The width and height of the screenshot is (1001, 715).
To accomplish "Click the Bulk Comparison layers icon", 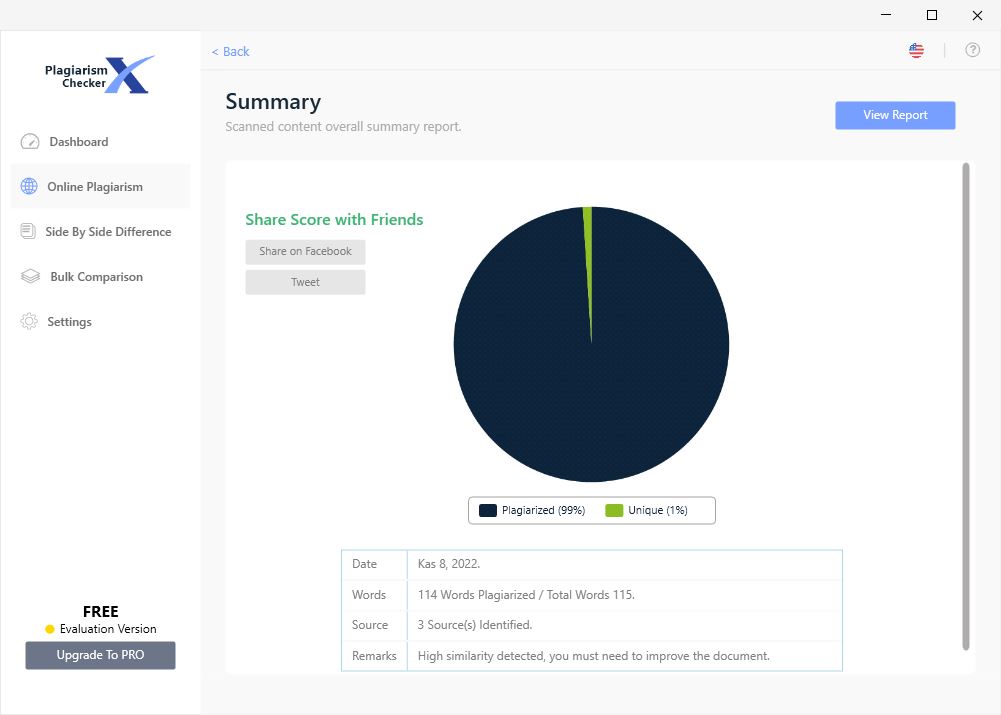I will pyautogui.click(x=30, y=276).
